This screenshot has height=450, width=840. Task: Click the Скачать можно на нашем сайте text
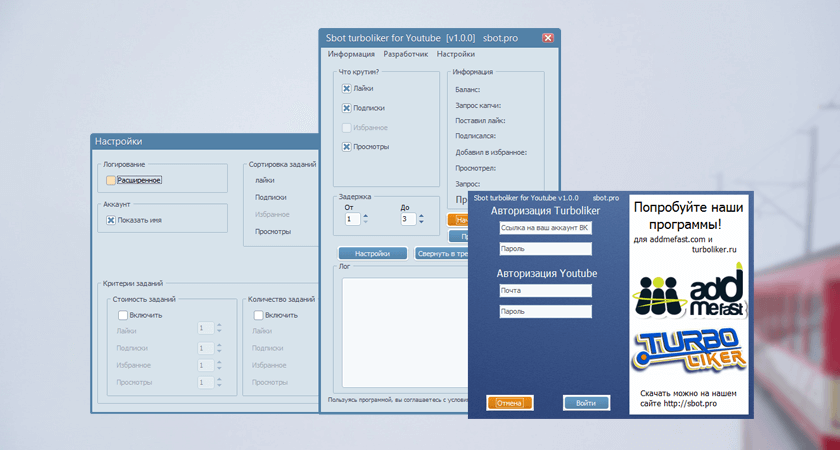[x=688, y=398]
